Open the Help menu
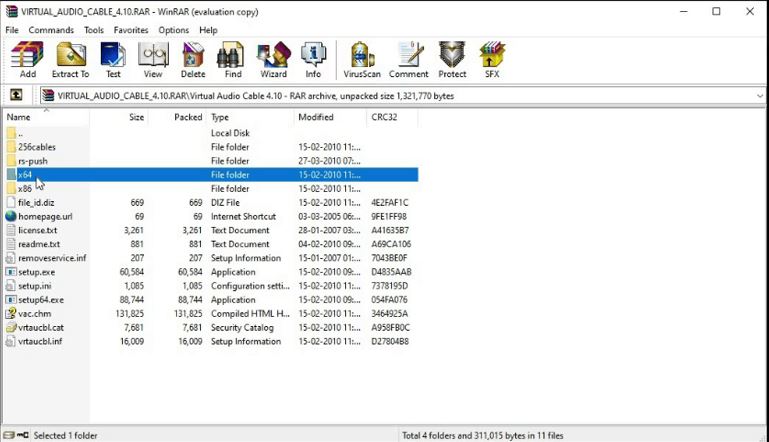Viewport: 769px width, 442px height. pos(208,30)
